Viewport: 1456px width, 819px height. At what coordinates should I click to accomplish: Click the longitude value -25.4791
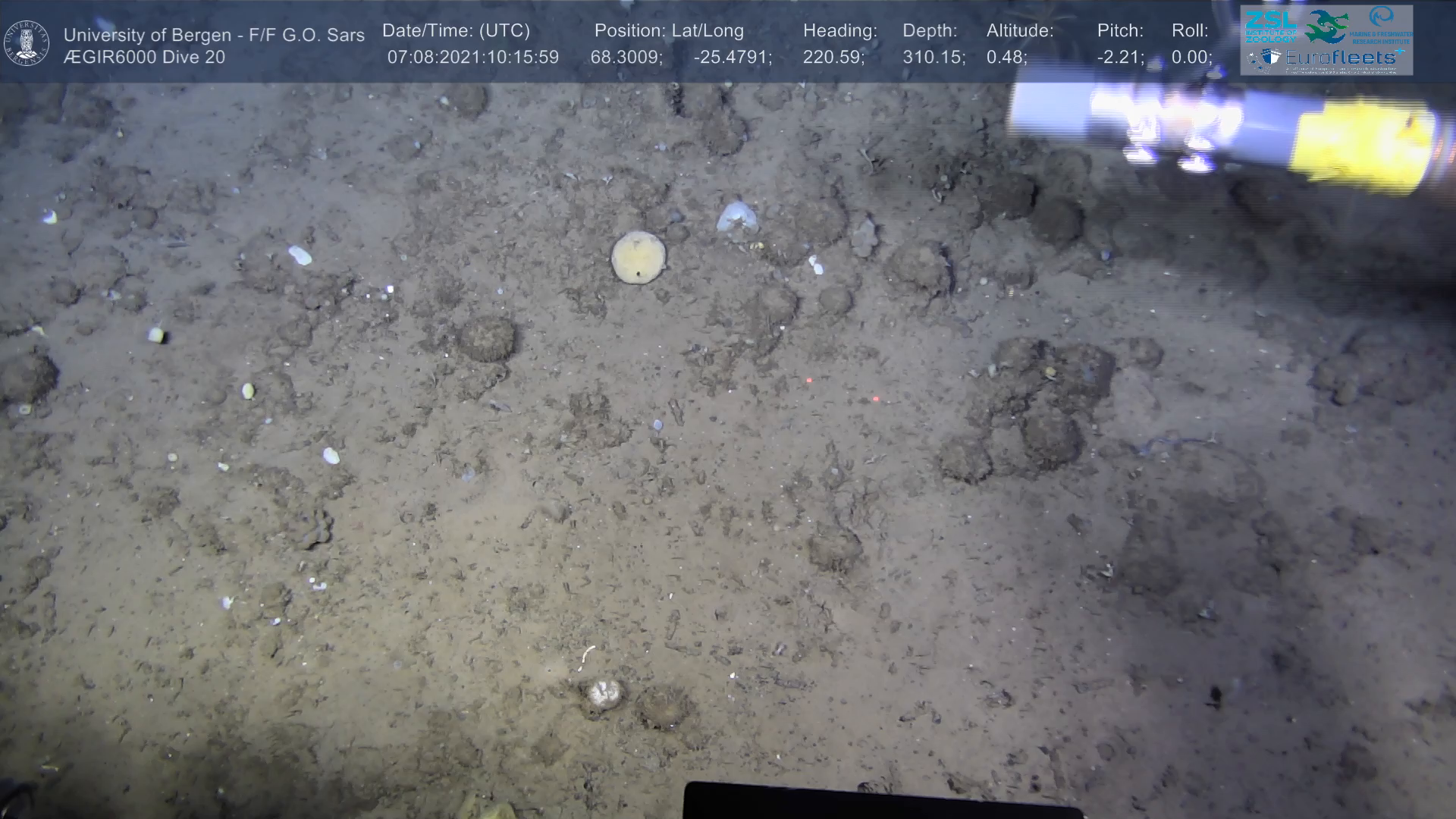coord(731,58)
